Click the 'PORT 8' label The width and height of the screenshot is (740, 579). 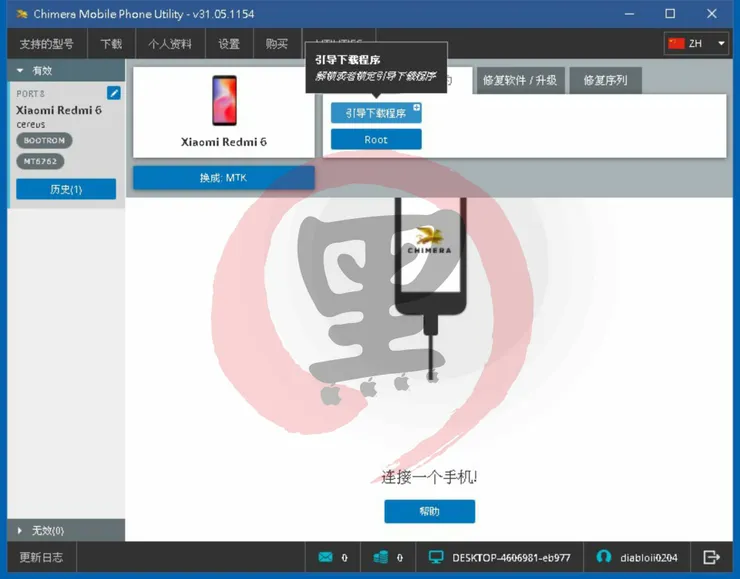click(30, 93)
